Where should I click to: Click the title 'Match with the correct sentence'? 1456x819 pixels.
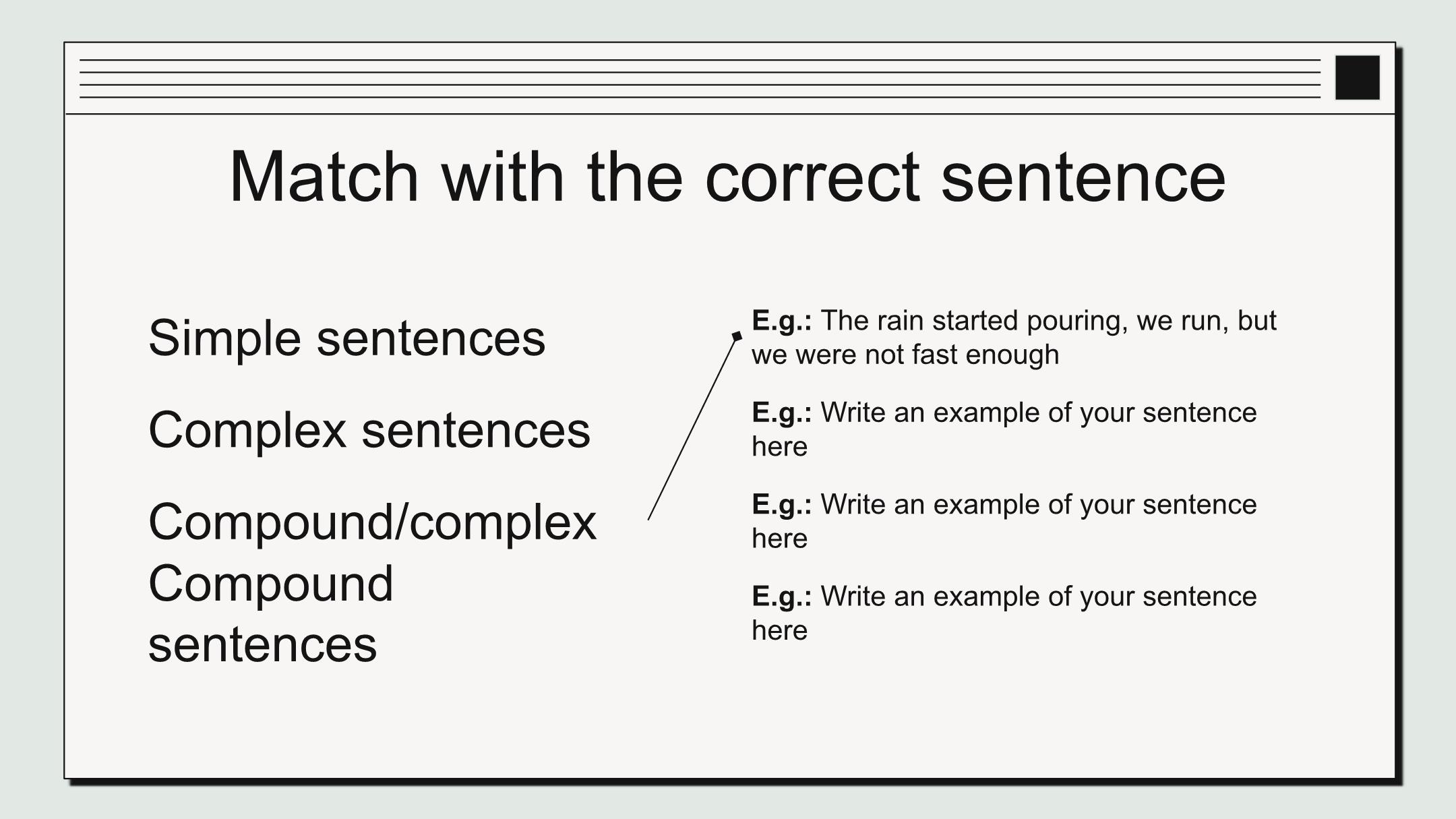(x=727, y=177)
